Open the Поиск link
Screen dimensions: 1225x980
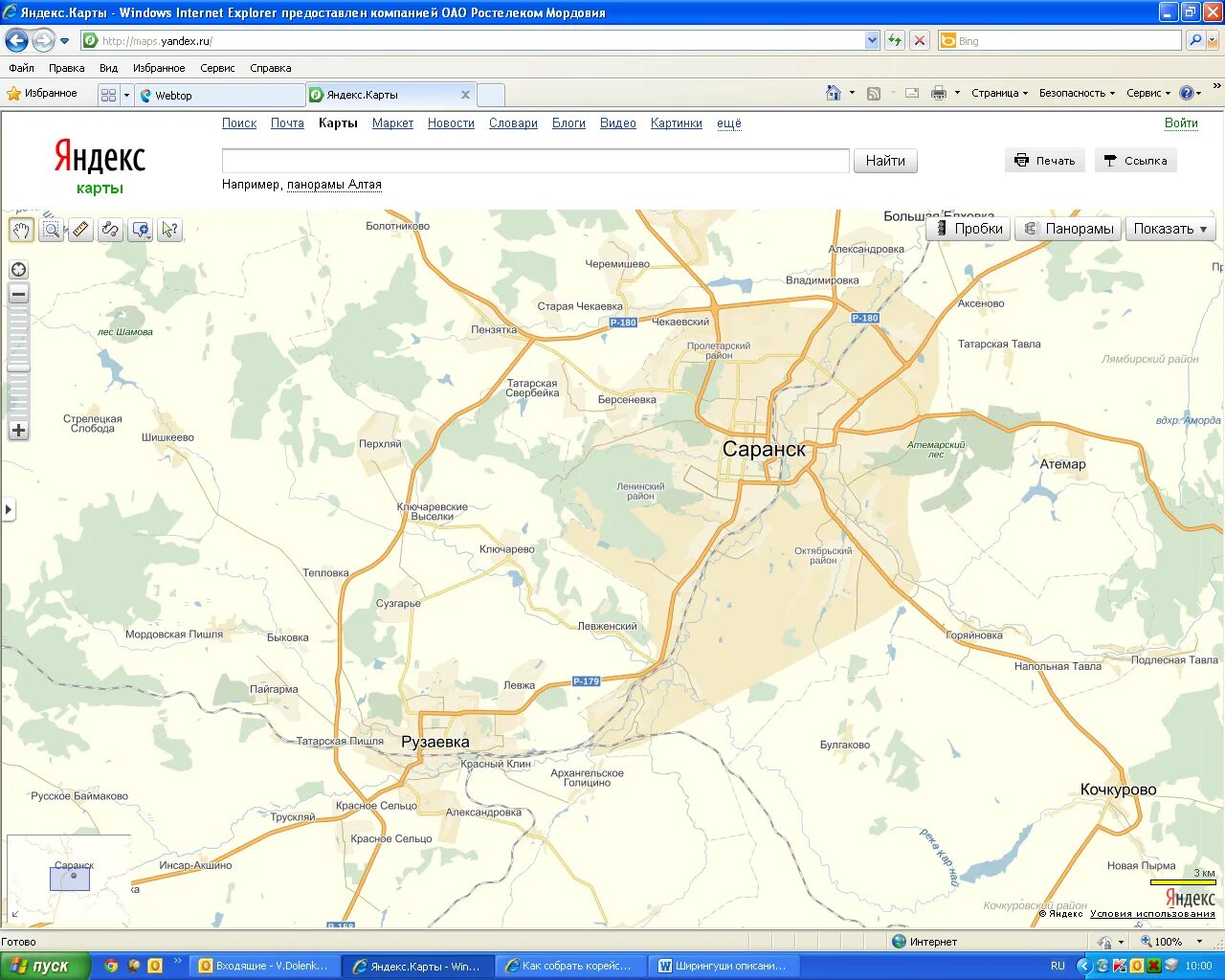[x=239, y=123]
